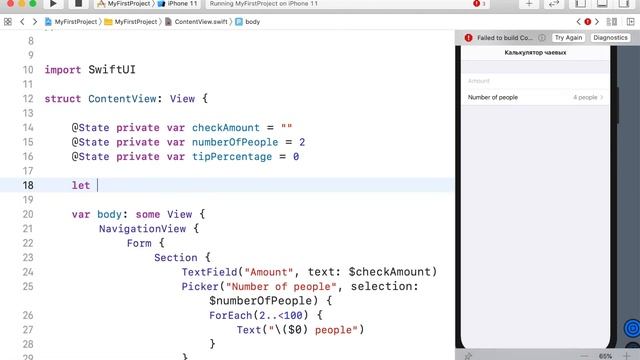Click Try Again in the preview
This screenshot has height=360, width=640.
coord(568,38)
